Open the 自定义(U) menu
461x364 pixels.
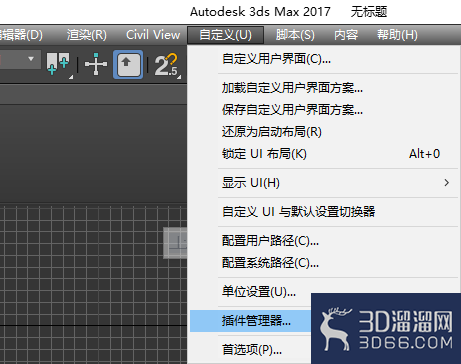pos(225,35)
